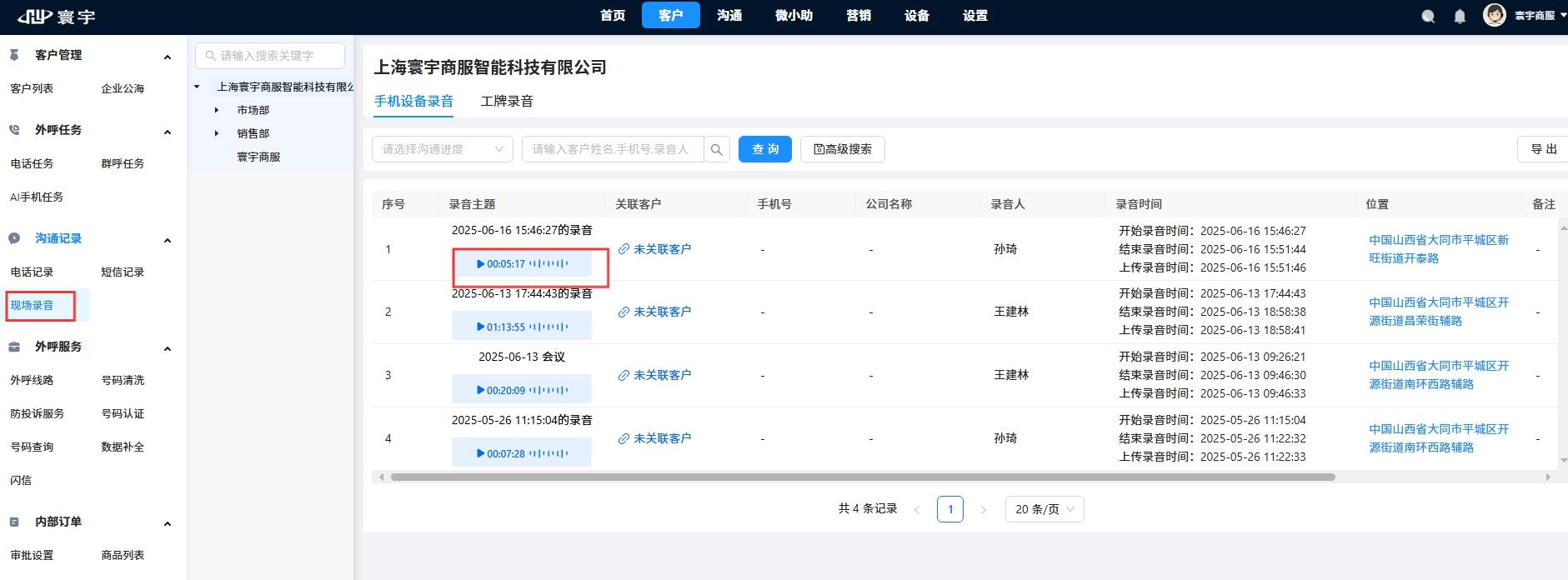The image size is (1568, 580).
Task: Click the search magnifier button beside customer input
Action: pos(717,149)
